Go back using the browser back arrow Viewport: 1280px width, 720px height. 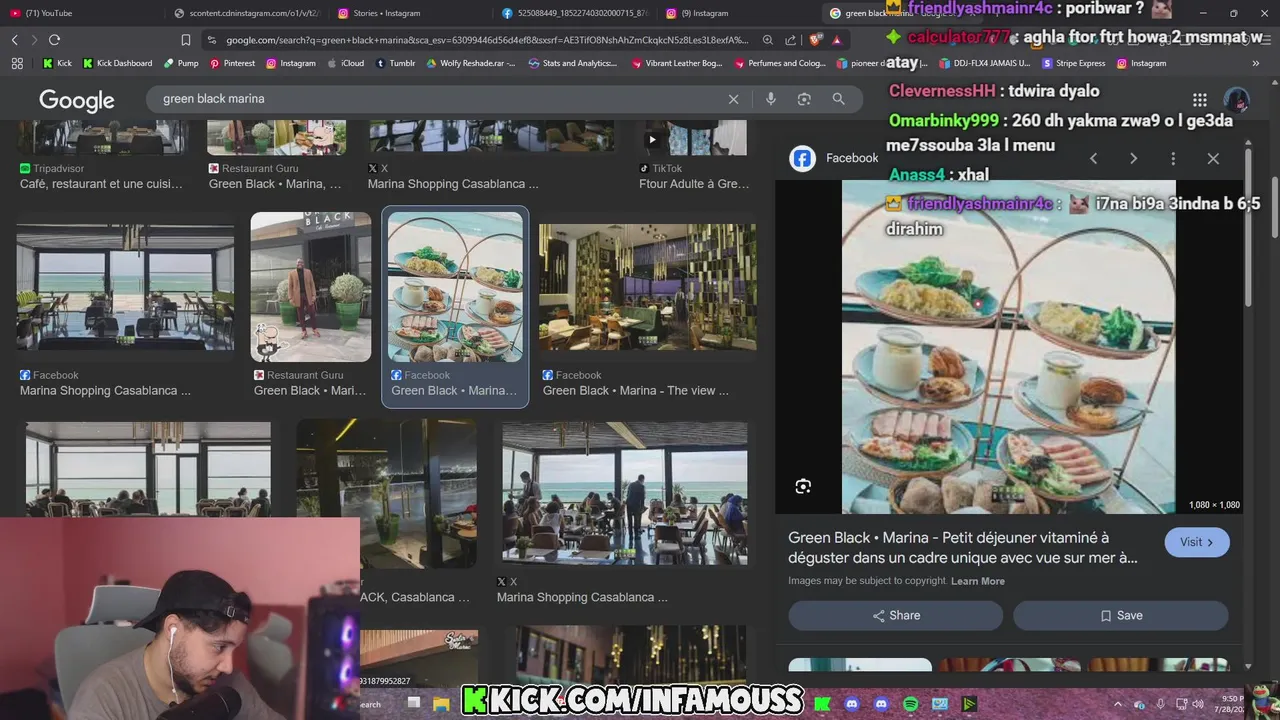tap(15, 40)
